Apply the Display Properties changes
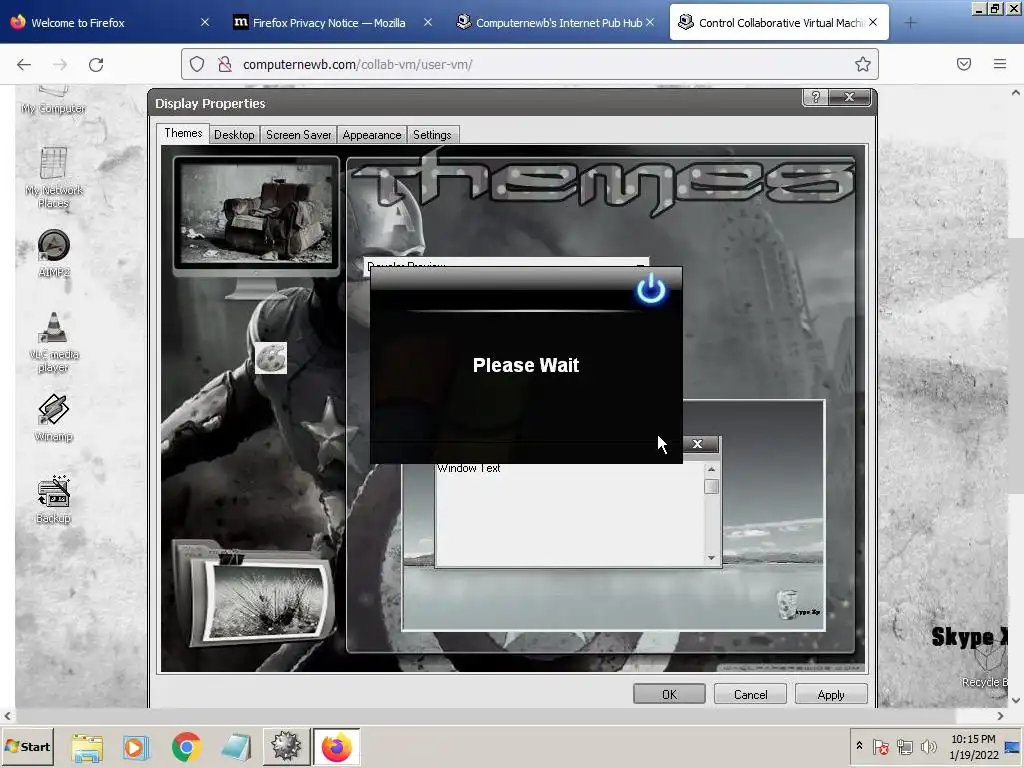The height and width of the screenshot is (768, 1024). click(831, 694)
